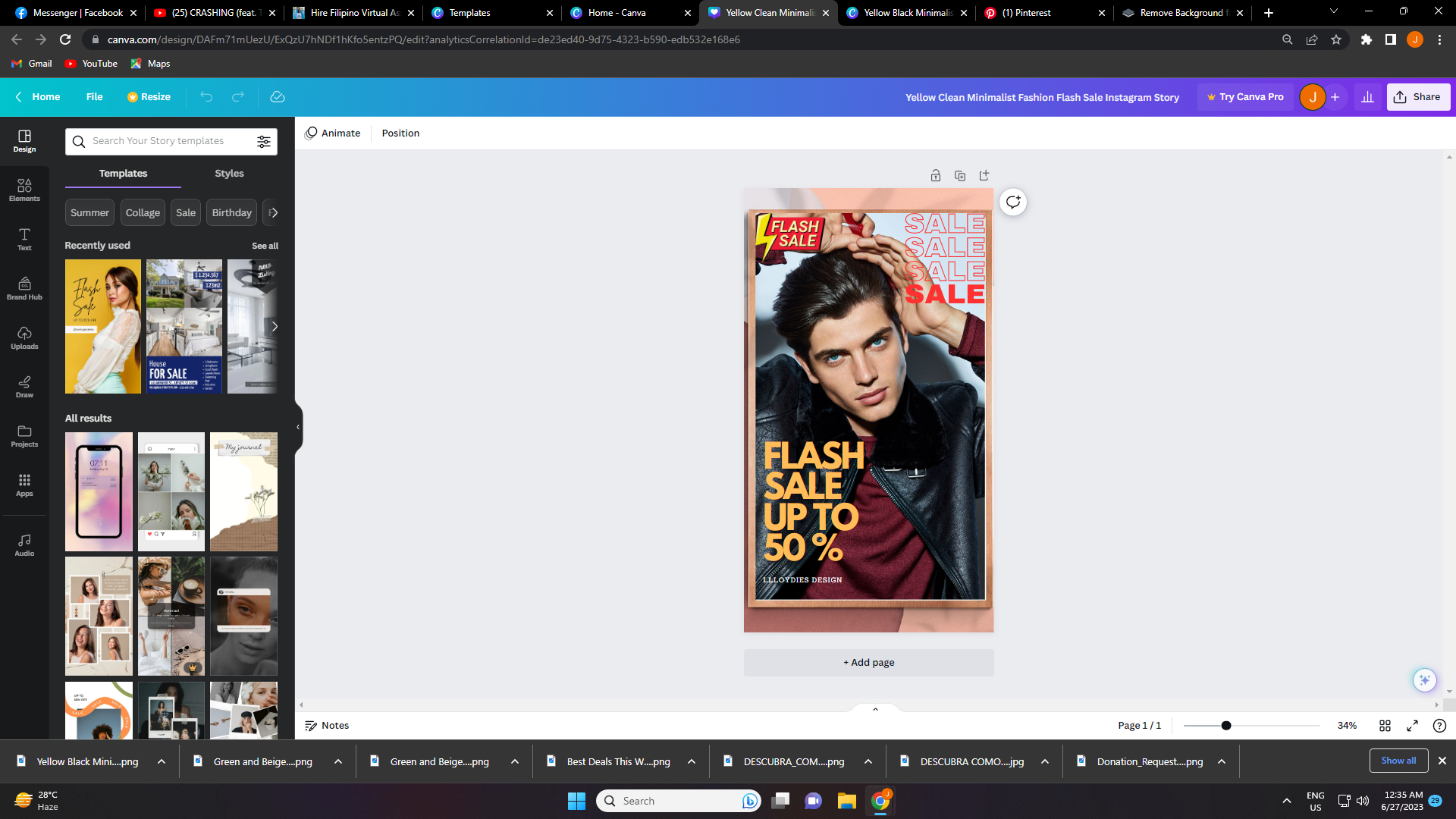
Task: Enter fullscreen presentation mode
Action: [x=1412, y=726]
